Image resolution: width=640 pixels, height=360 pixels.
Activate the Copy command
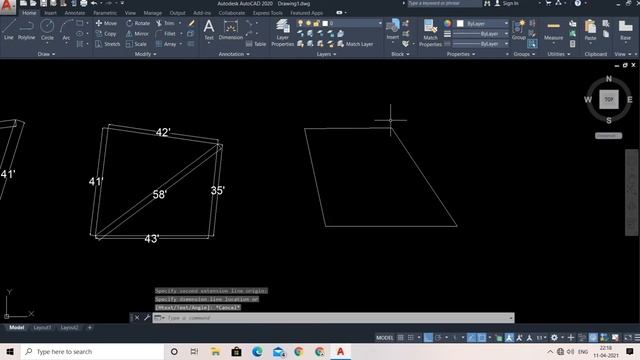point(106,33)
